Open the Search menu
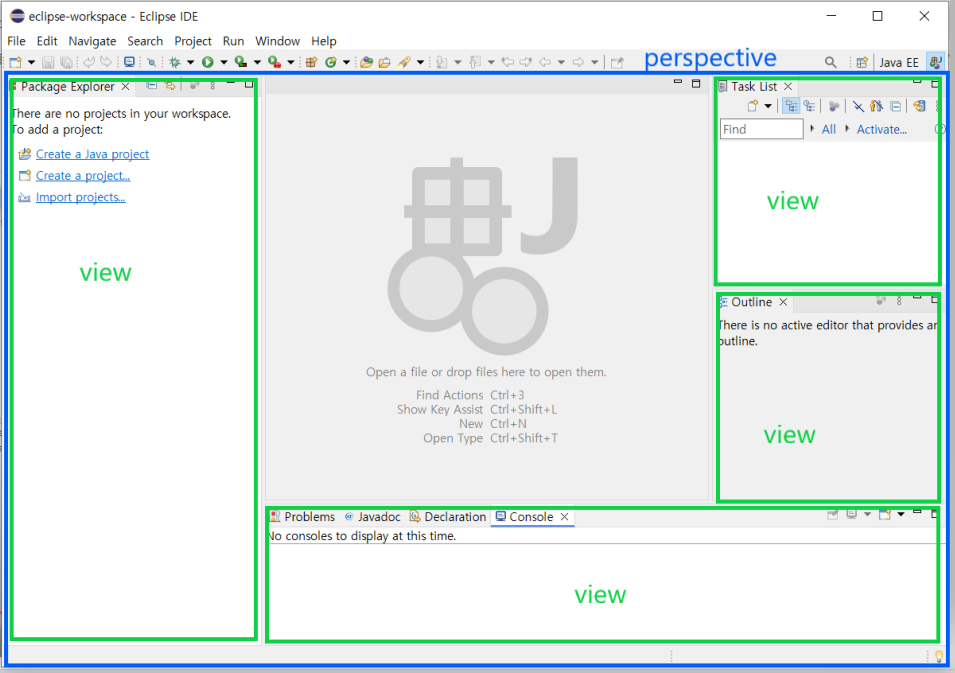The width and height of the screenshot is (955, 673). [145, 41]
